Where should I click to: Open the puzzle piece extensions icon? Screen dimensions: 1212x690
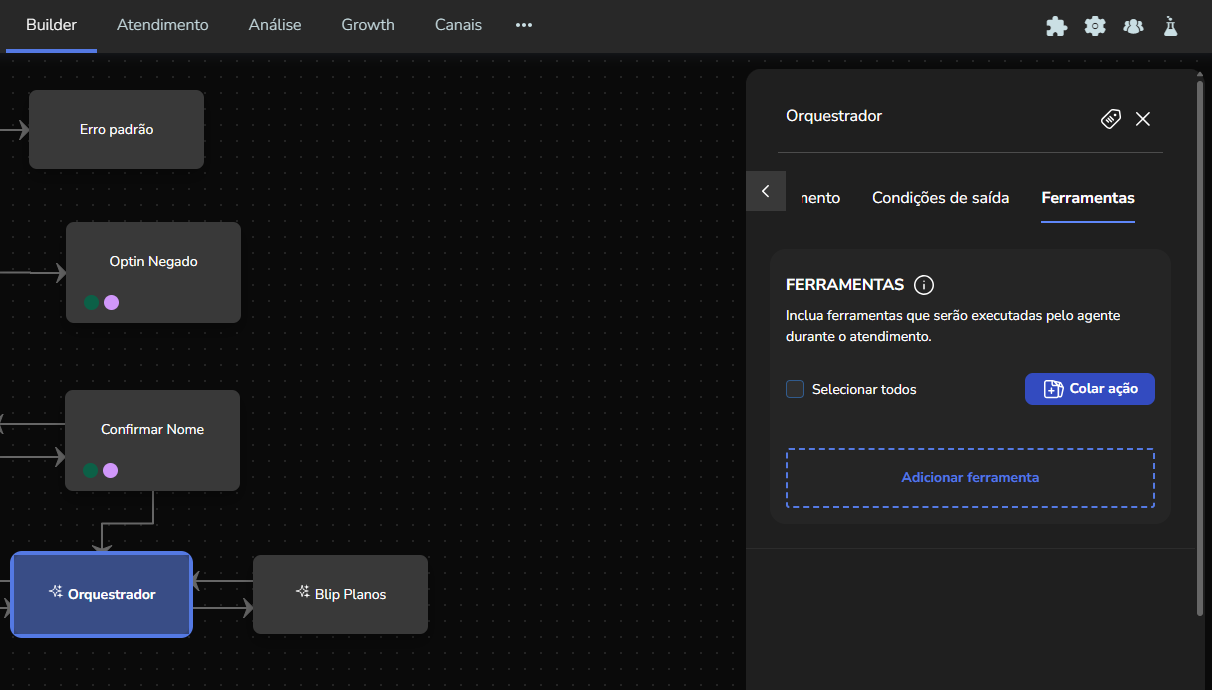coord(1056,26)
